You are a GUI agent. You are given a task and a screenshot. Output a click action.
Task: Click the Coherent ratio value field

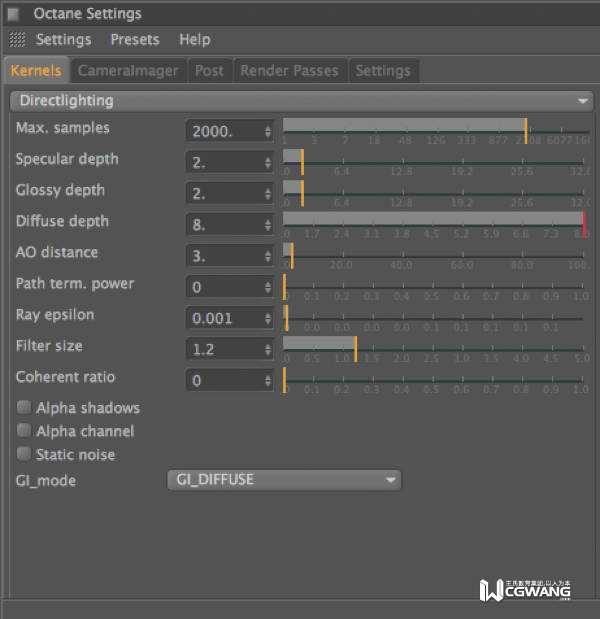230,381
